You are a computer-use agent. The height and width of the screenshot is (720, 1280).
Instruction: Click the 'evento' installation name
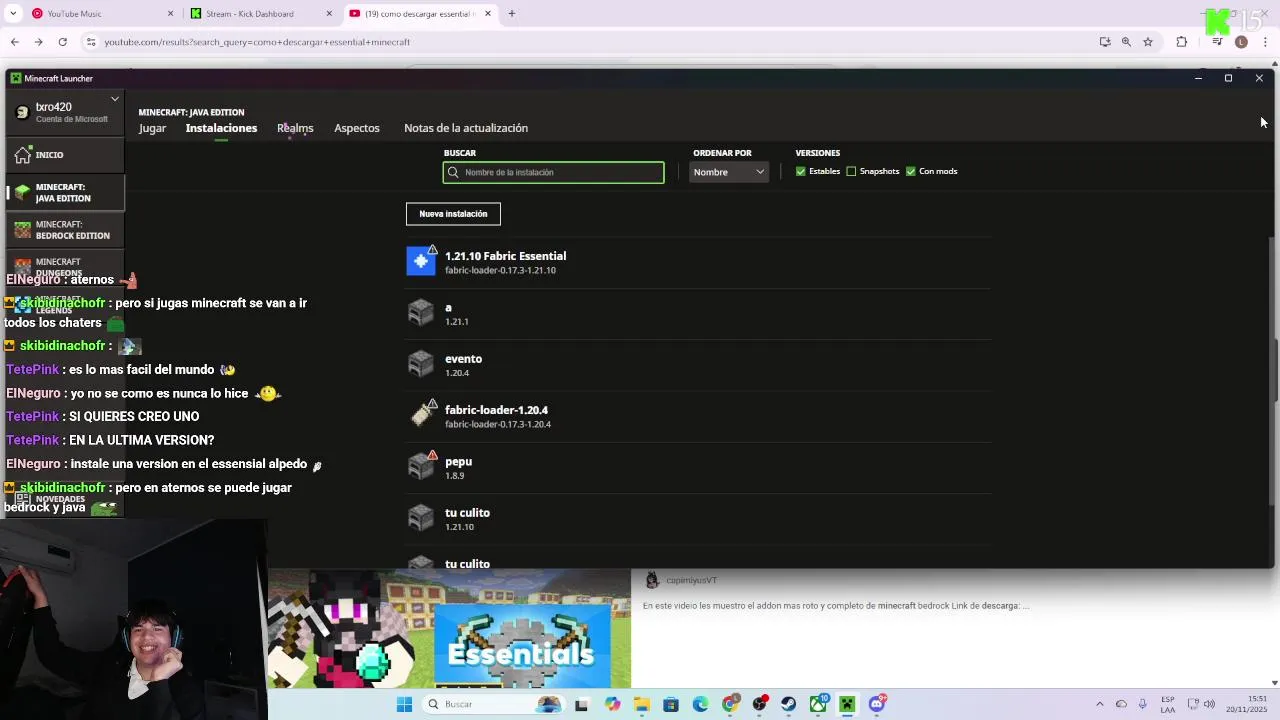tap(463, 359)
